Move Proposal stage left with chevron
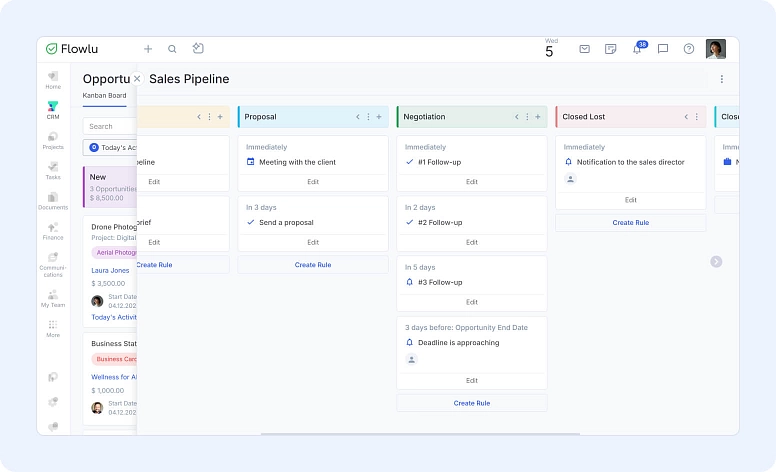 357,117
